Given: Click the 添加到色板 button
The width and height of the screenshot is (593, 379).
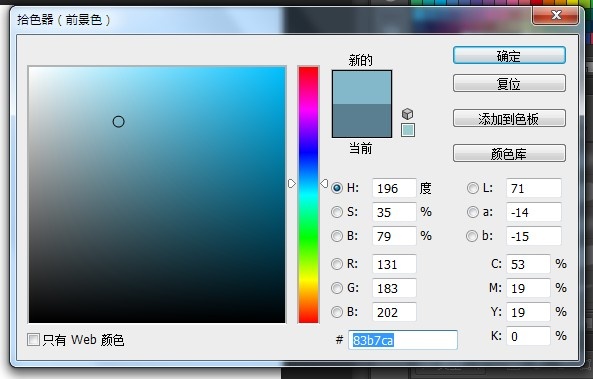Looking at the screenshot, I should click(x=509, y=118).
